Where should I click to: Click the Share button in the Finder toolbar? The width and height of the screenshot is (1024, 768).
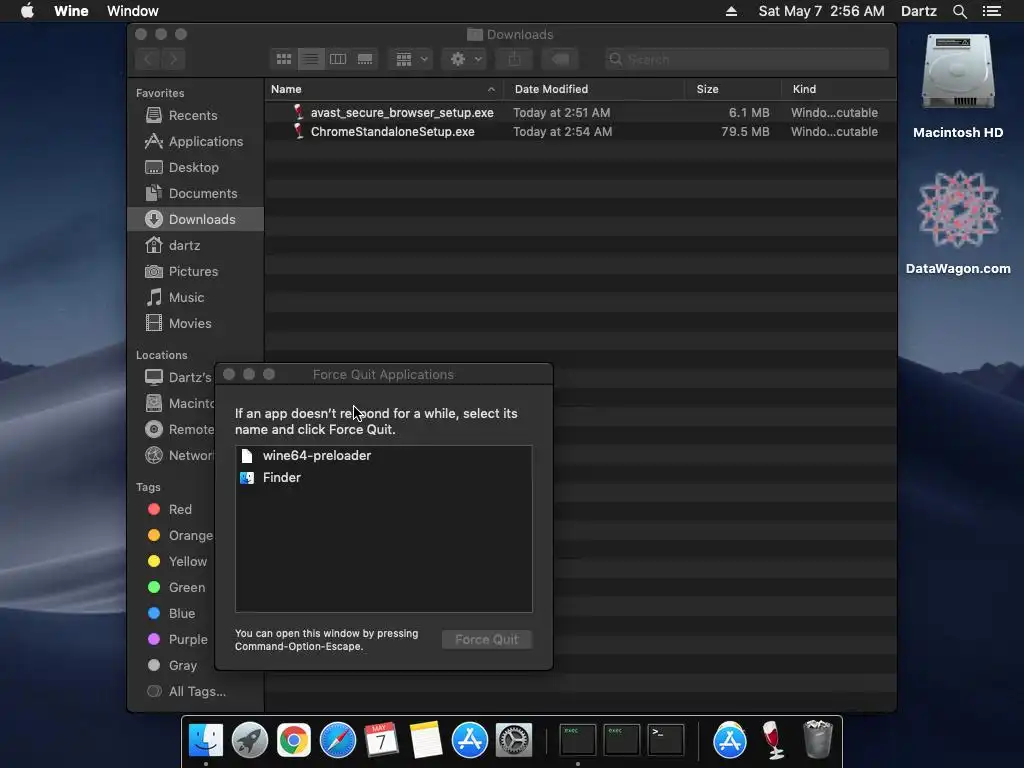(x=515, y=59)
